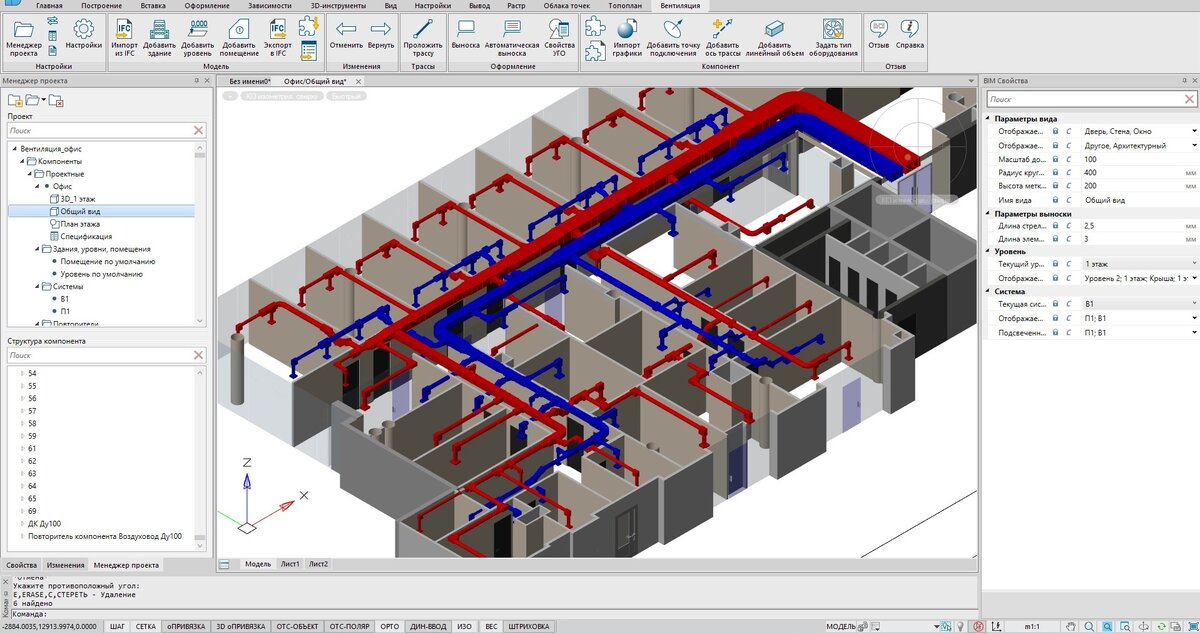Select План этажа in project tree
1200x634 pixels.
(80, 224)
